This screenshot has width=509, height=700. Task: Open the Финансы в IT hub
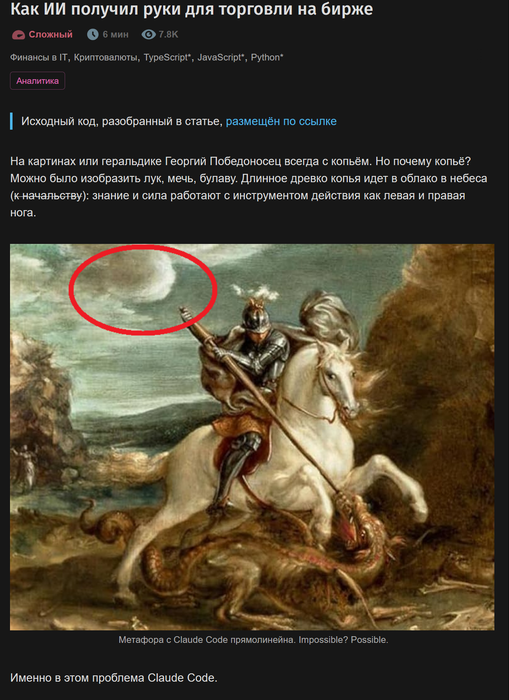39,57
